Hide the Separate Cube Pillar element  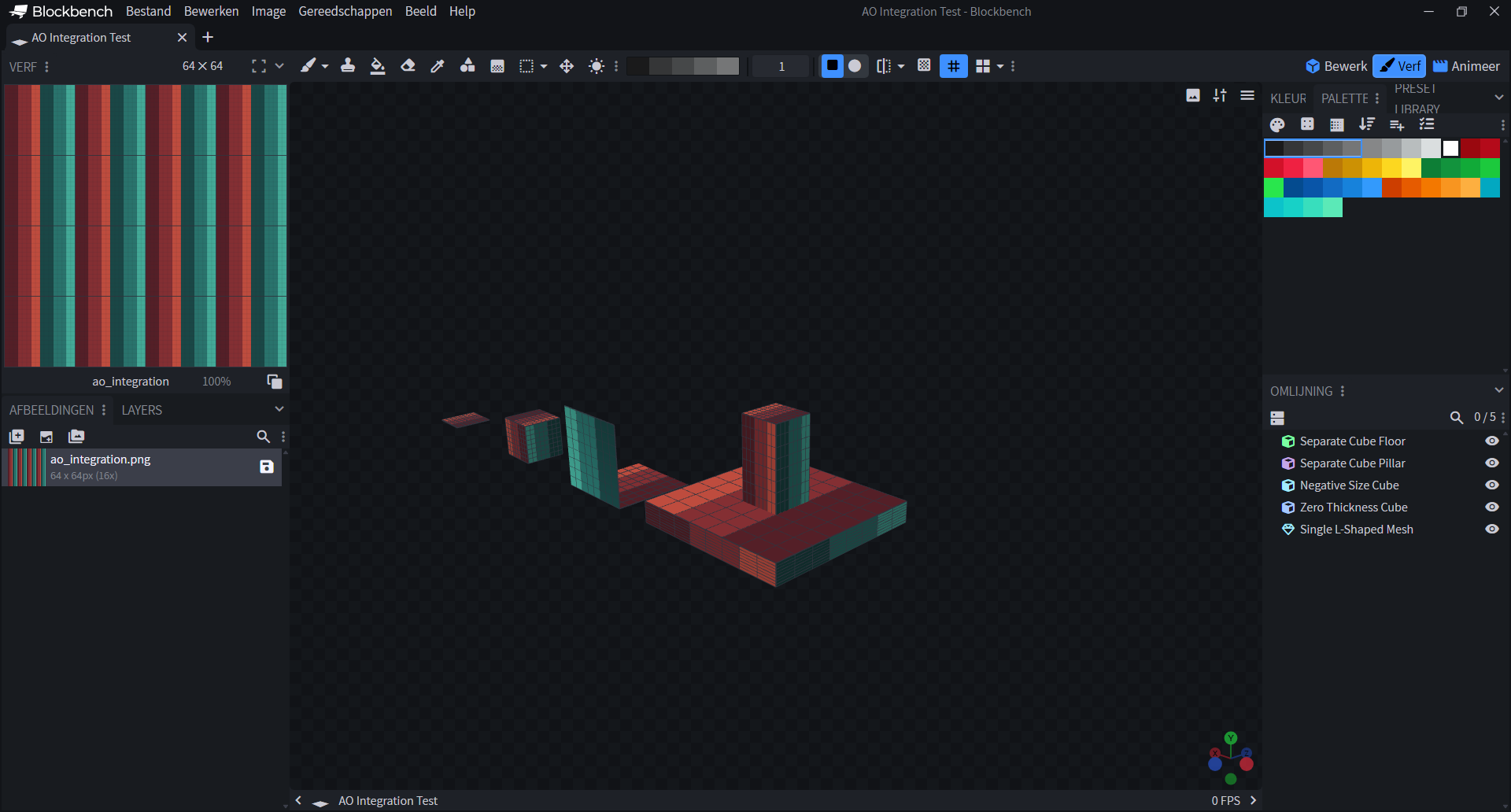[x=1491, y=463]
